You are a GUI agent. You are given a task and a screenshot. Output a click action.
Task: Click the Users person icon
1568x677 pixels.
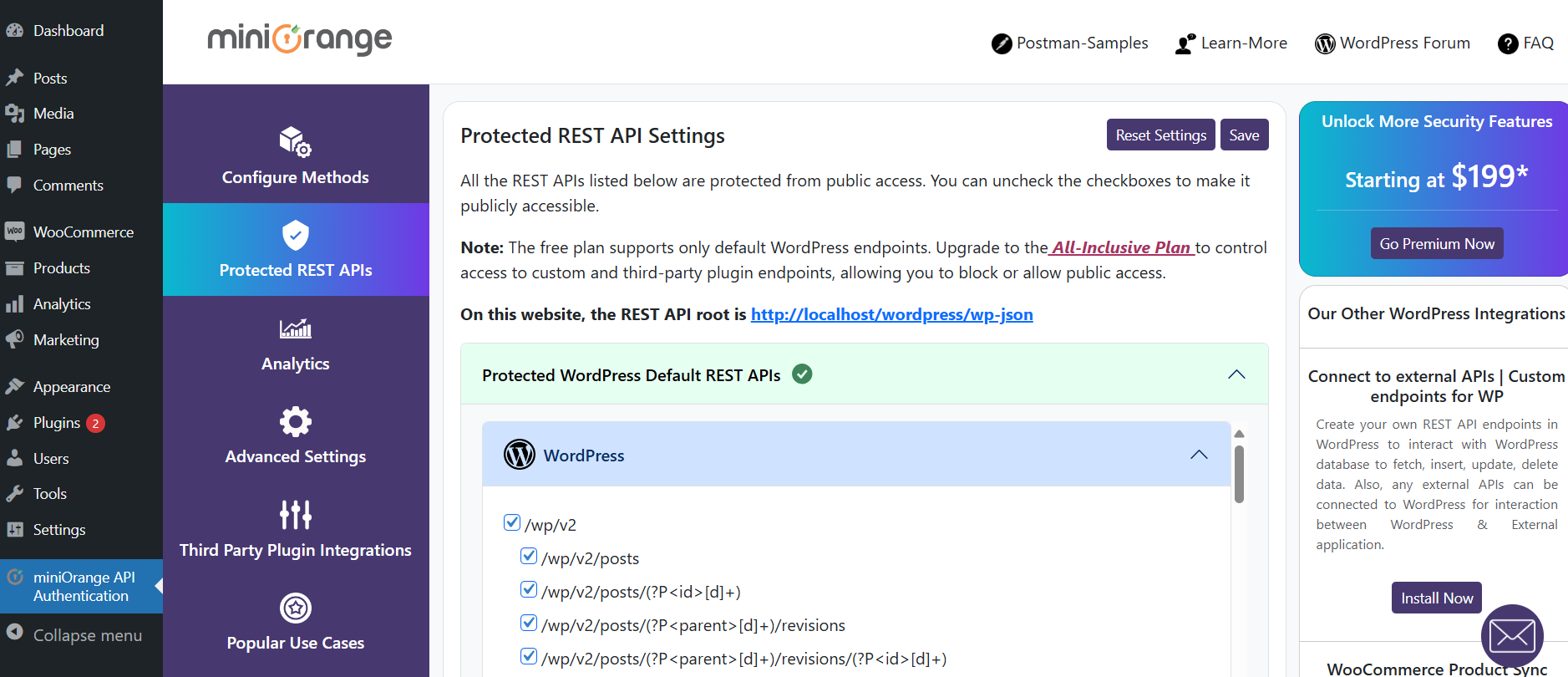[14, 458]
